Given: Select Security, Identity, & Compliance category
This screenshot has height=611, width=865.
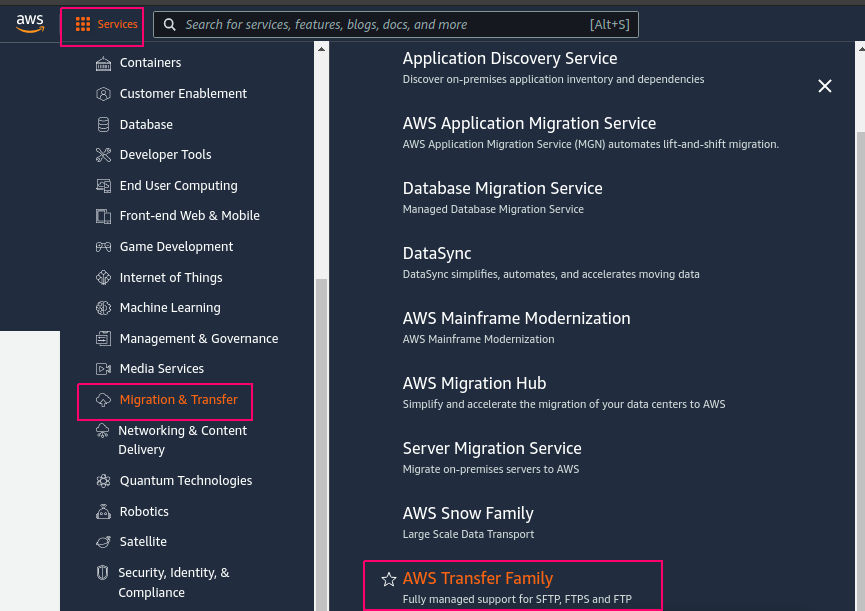Looking at the screenshot, I should (x=174, y=582).
